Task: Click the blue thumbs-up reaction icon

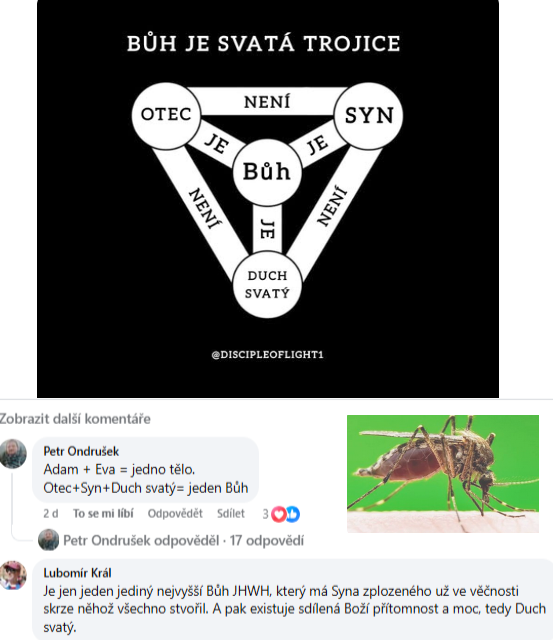Action: [x=293, y=514]
